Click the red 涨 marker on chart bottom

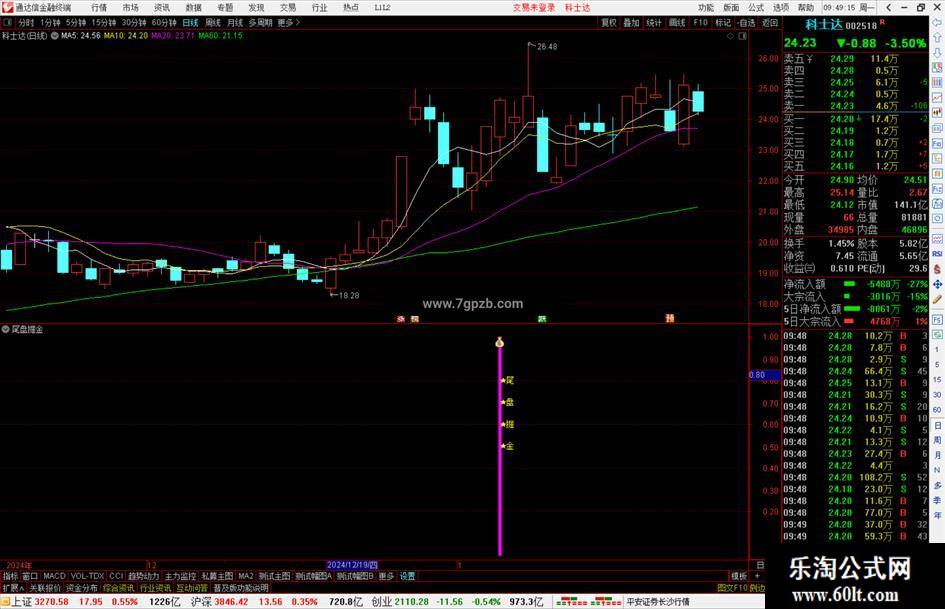pyautogui.click(x=401, y=318)
